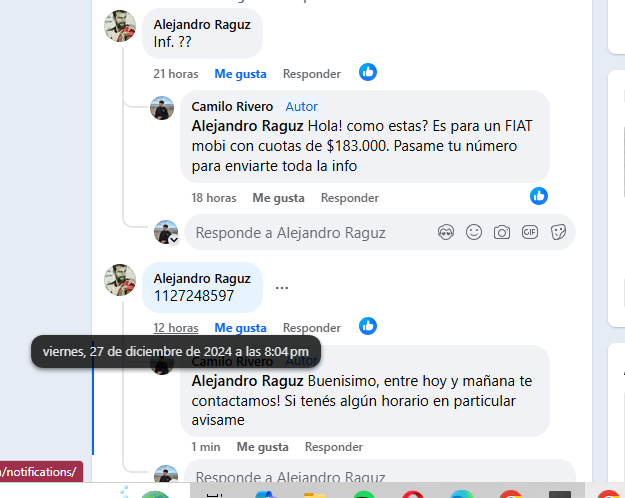The image size is (625, 498).
Task: Click the 'Responde a Alejandro Raguz' input field
Action: (x=379, y=232)
